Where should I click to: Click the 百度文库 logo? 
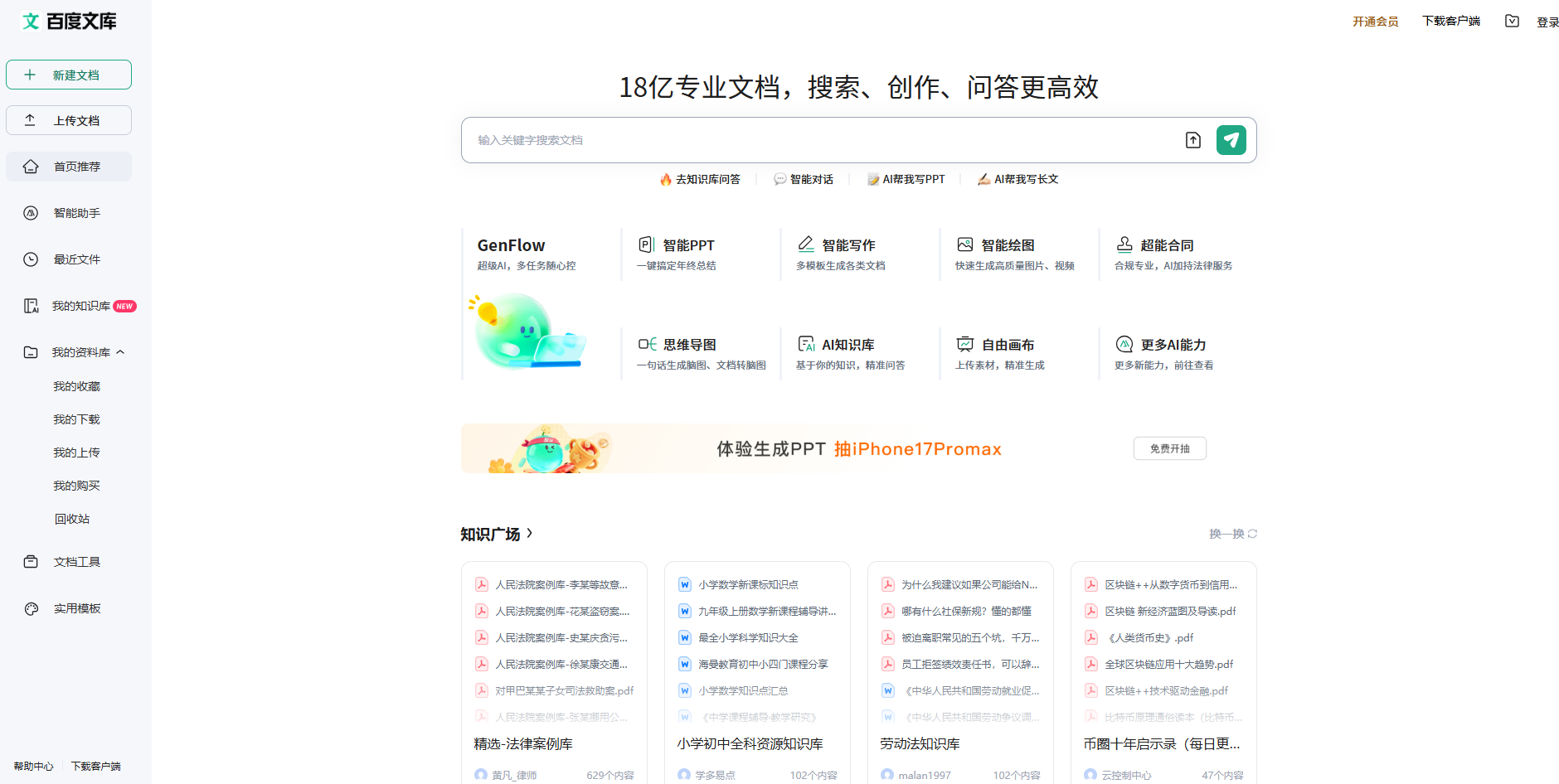pyautogui.click(x=69, y=21)
